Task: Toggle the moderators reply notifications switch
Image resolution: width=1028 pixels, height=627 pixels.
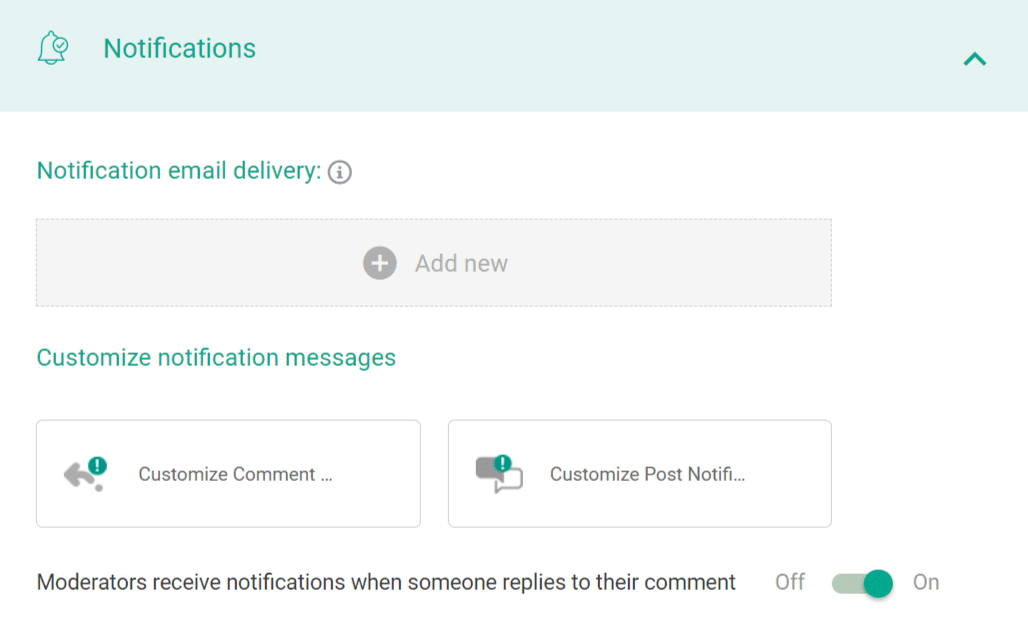Action: (861, 583)
